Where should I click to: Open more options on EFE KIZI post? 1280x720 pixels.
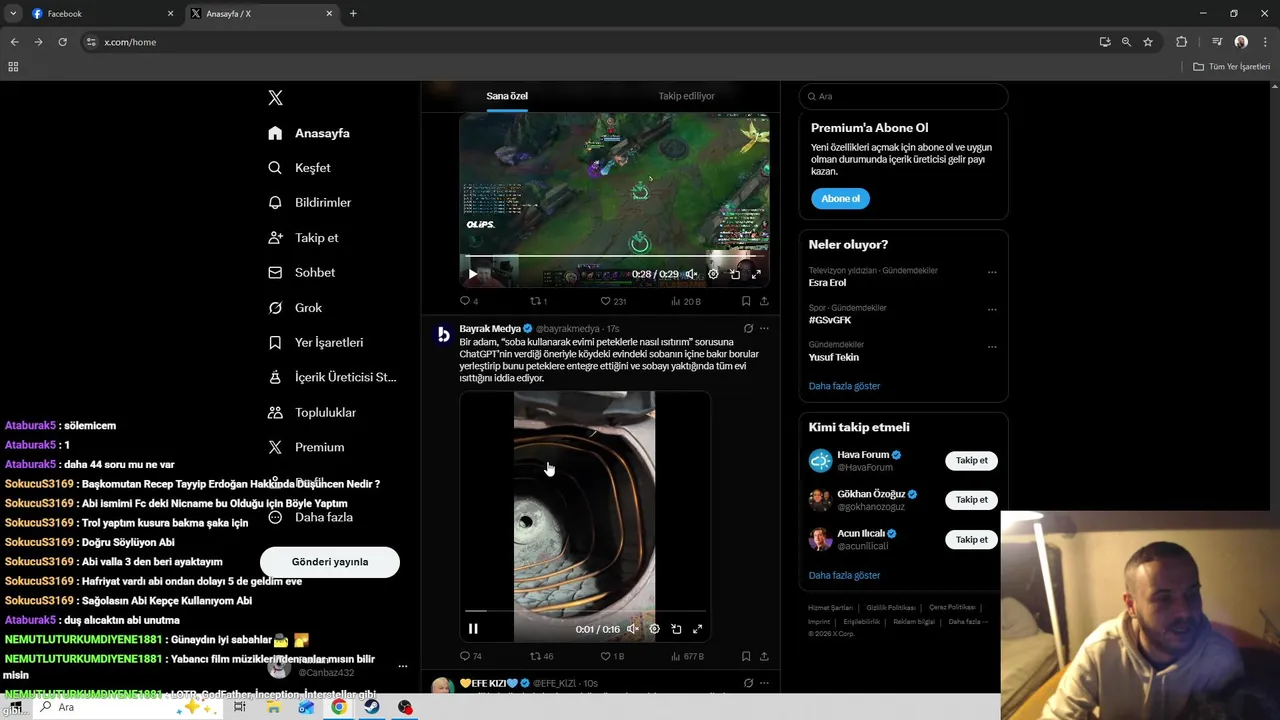click(764, 683)
